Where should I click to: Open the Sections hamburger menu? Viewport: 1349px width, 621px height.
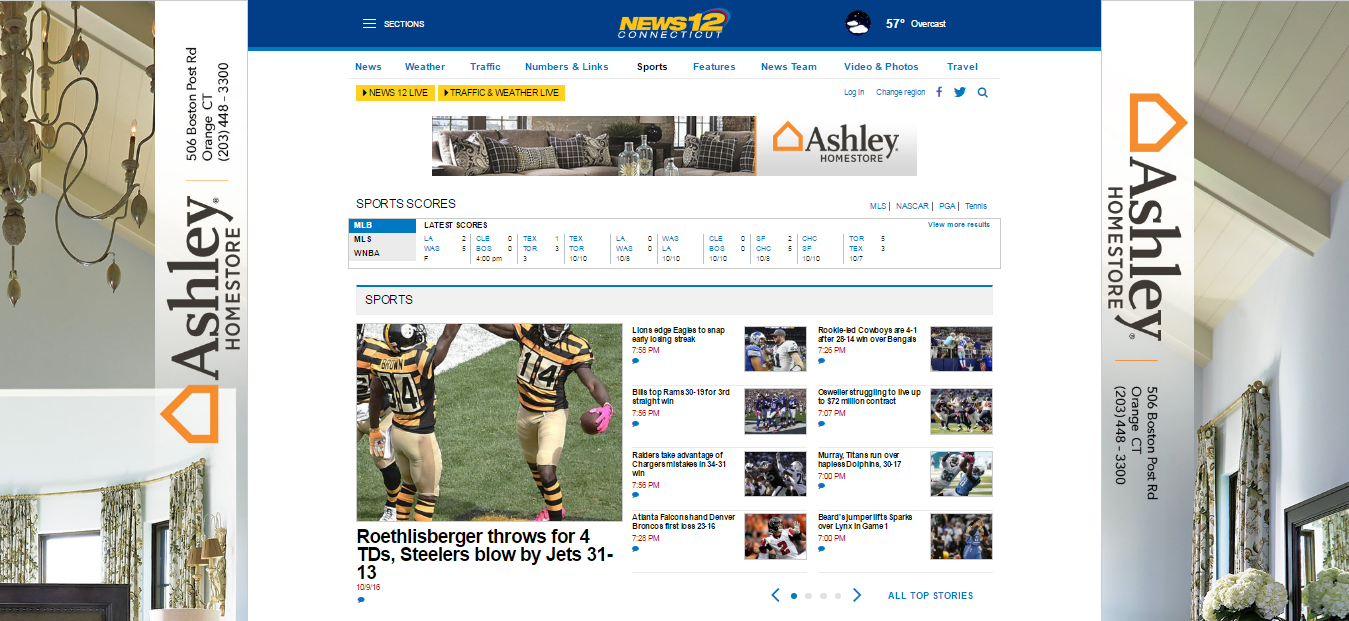point(393,24)
